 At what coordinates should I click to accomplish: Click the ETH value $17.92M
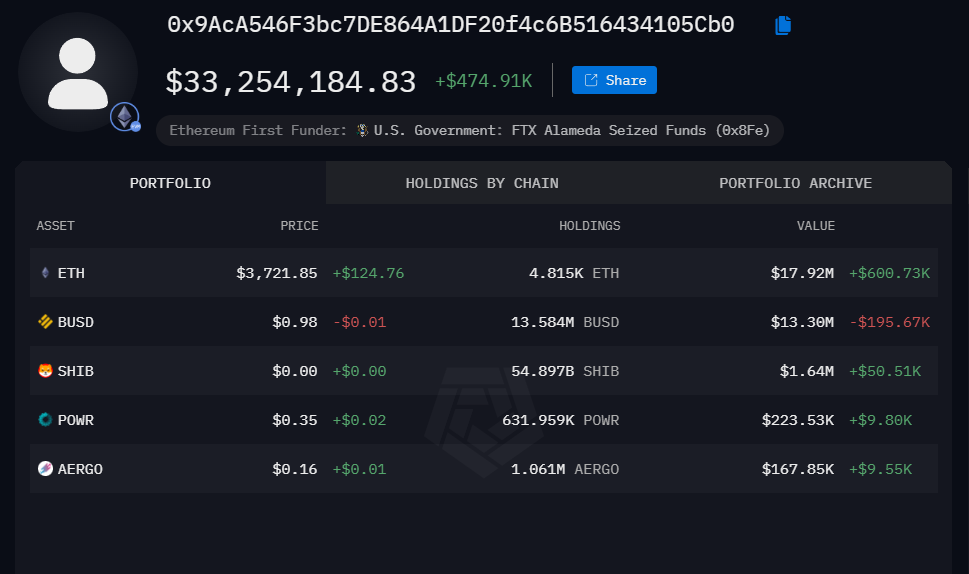[x=802, y=273]
